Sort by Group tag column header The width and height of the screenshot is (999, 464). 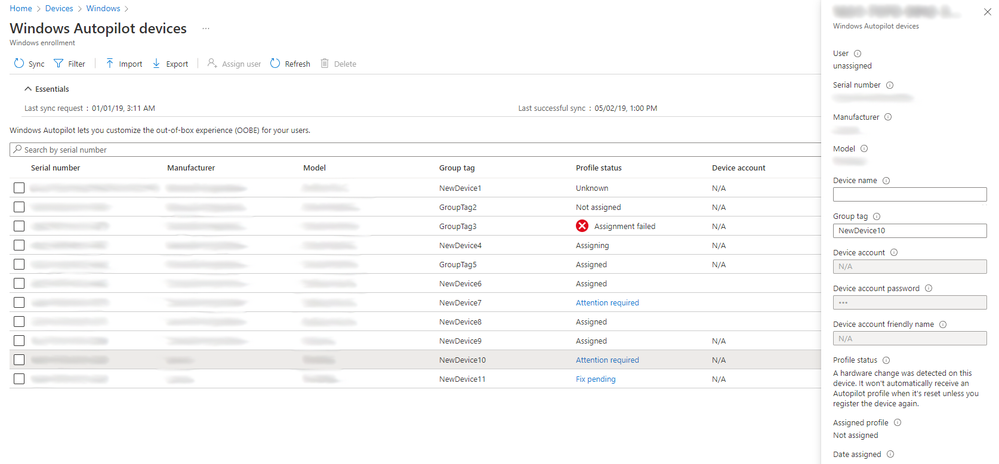pyautogui.click(x=457, y=168)
